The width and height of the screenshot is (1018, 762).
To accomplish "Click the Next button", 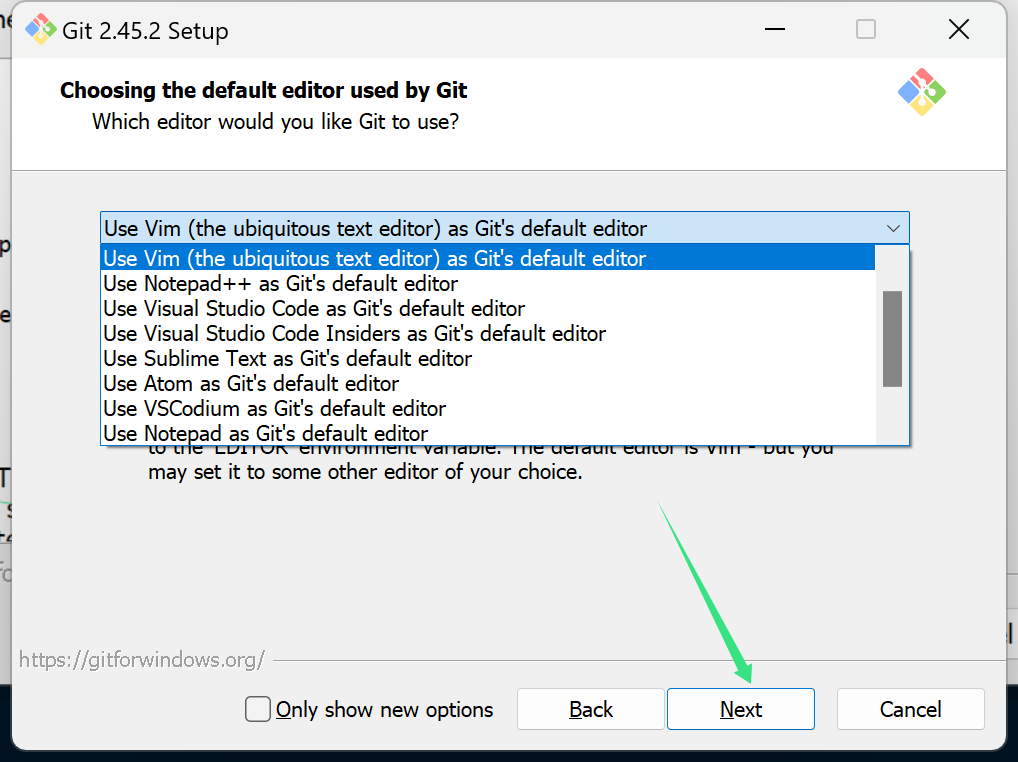I will click(740, 709).
